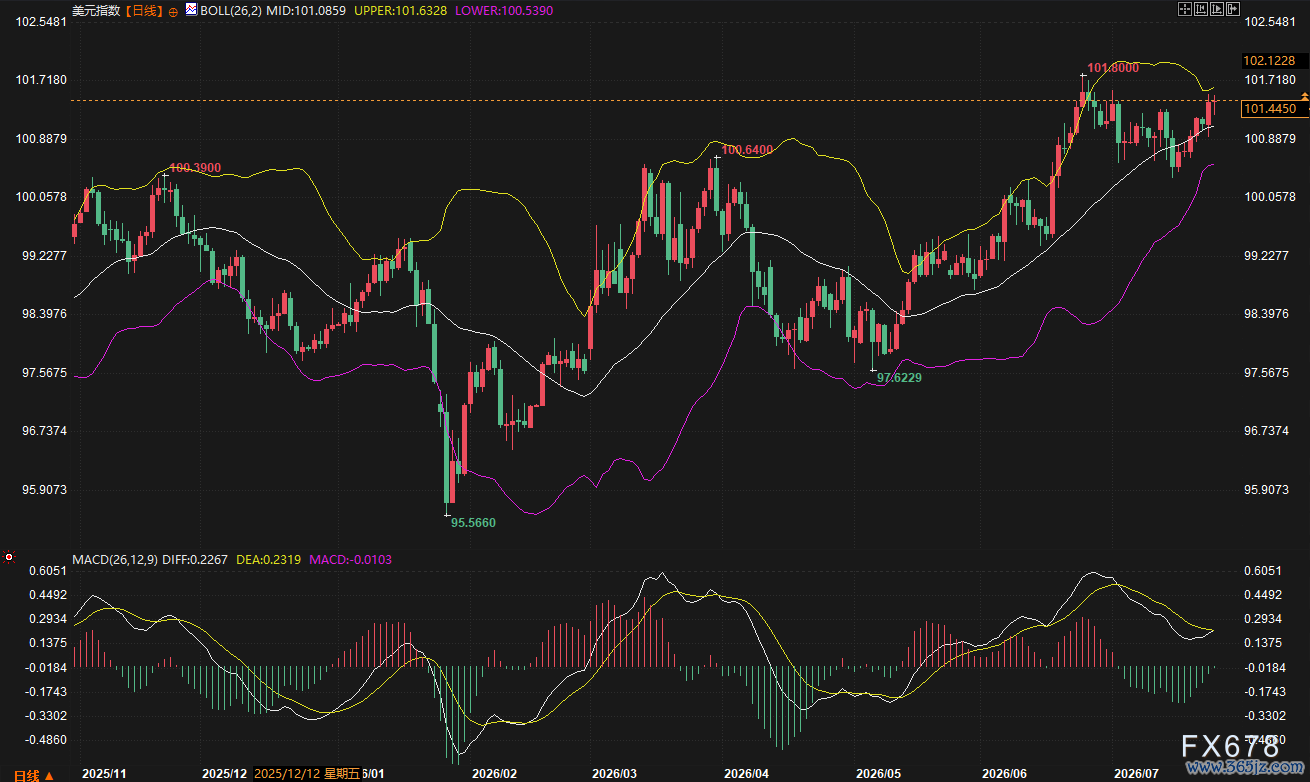Click the MACD:-0.0103 value
Screen dimensions: 1310x782
(x=350, y=559)
